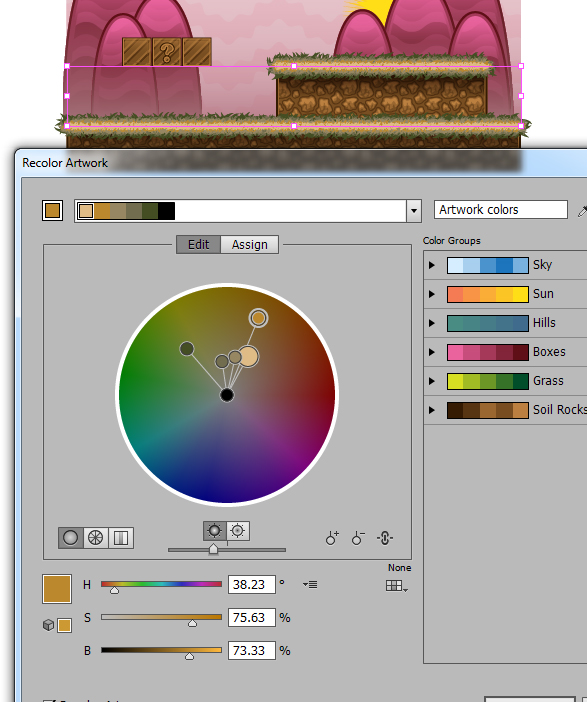Click the S value field 75.63
Image resolution: width=587 pixels, height=702 pixels.
tap(251, 617)
